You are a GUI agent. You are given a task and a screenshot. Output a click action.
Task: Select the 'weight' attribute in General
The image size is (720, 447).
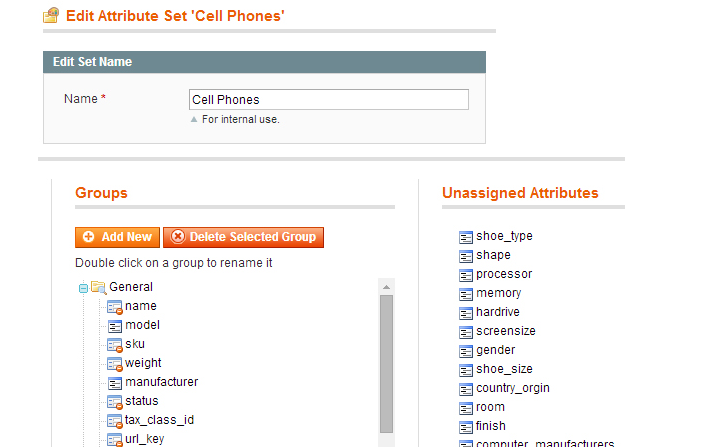[143, 363]
